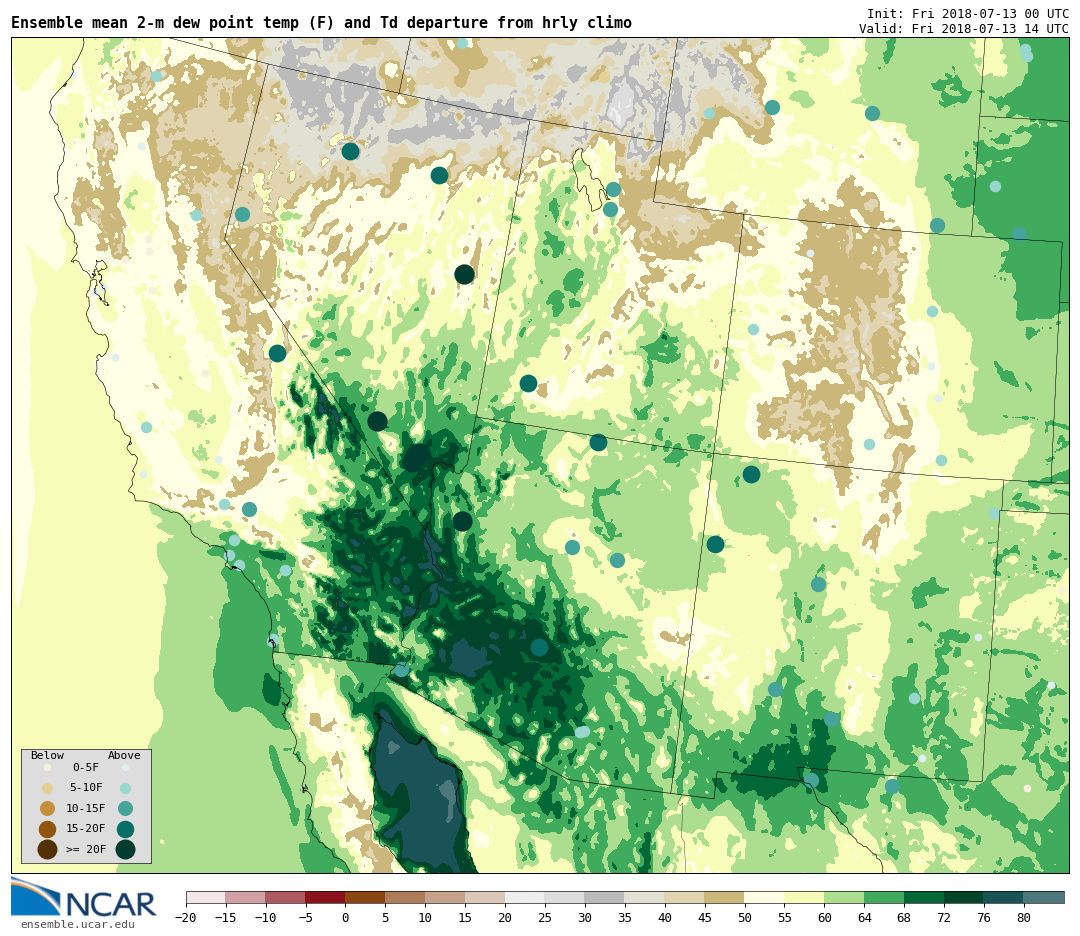Pick the yellow swatch between 55 and 60

pos(805,897)
